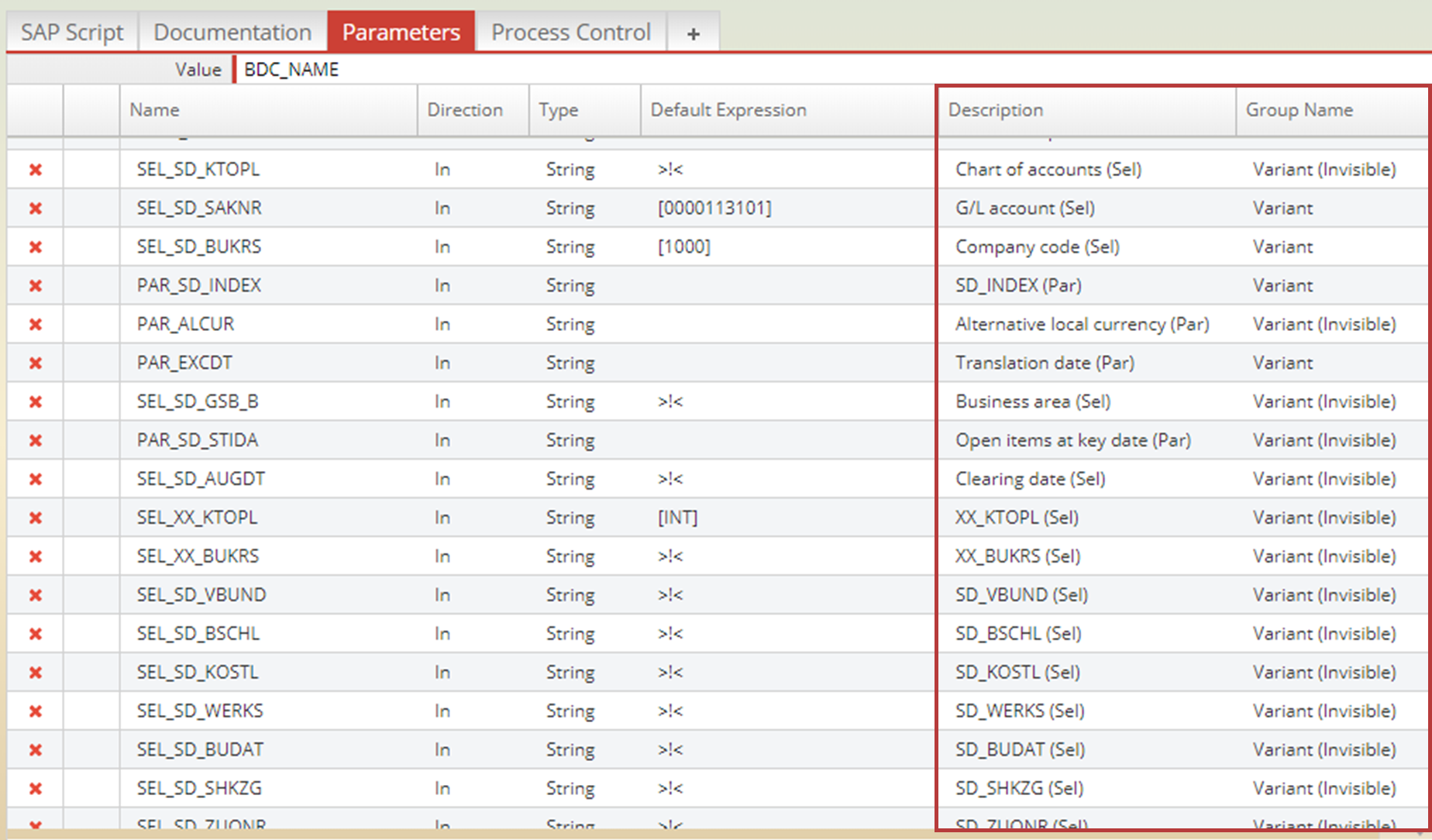
Task: Click Variant (Invisible) group of PAR_ALCUR
Action: [1324, 325]
